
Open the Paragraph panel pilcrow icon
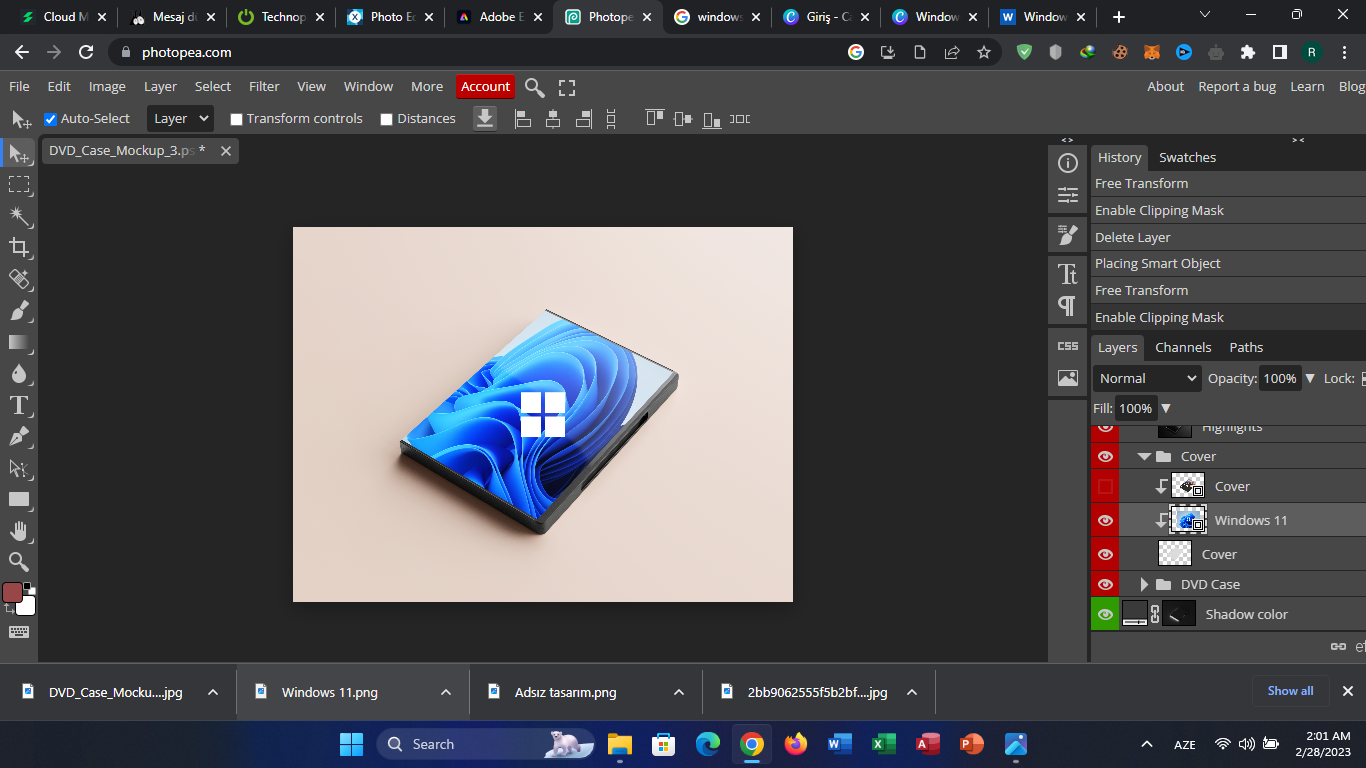click(1068, 305)
